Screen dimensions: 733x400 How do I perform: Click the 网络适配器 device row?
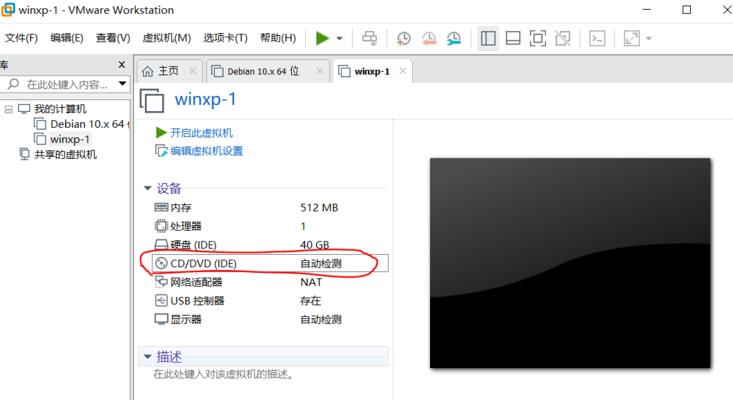click(270, 282)
